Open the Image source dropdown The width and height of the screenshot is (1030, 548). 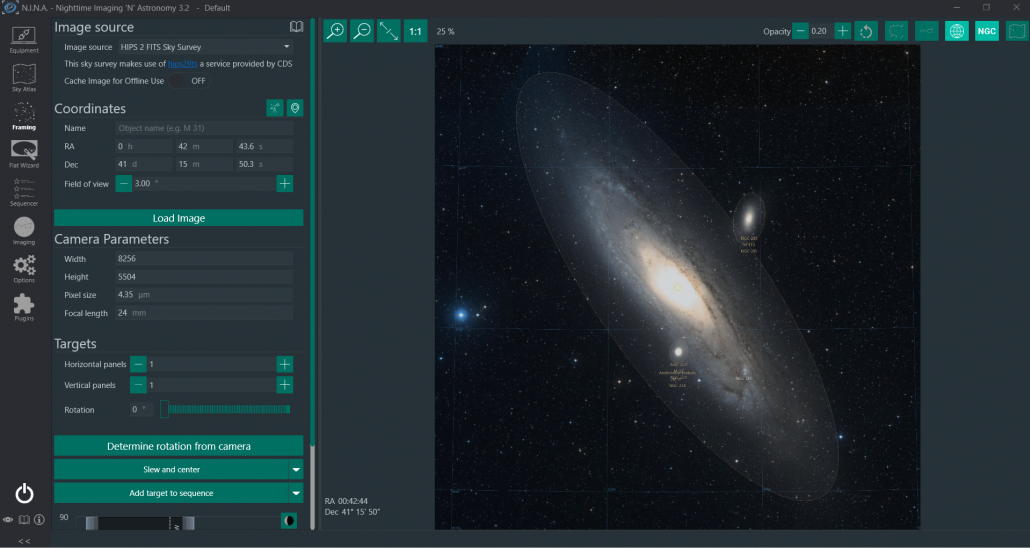204,47
